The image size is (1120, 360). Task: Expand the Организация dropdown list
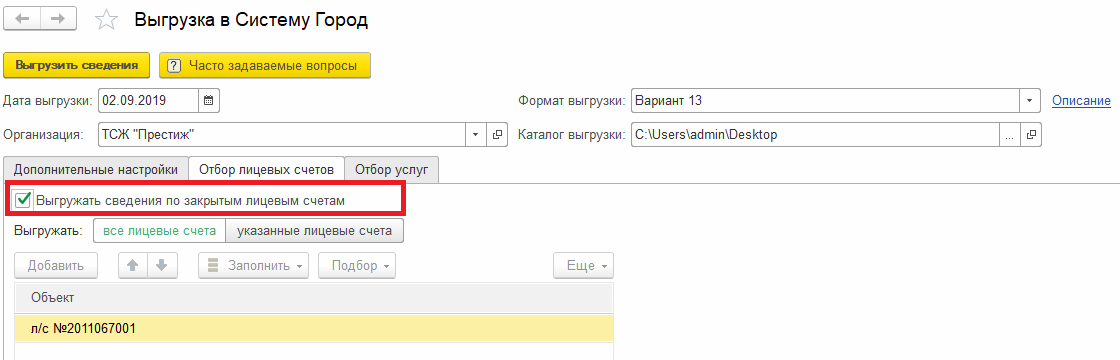coord(476,134)
